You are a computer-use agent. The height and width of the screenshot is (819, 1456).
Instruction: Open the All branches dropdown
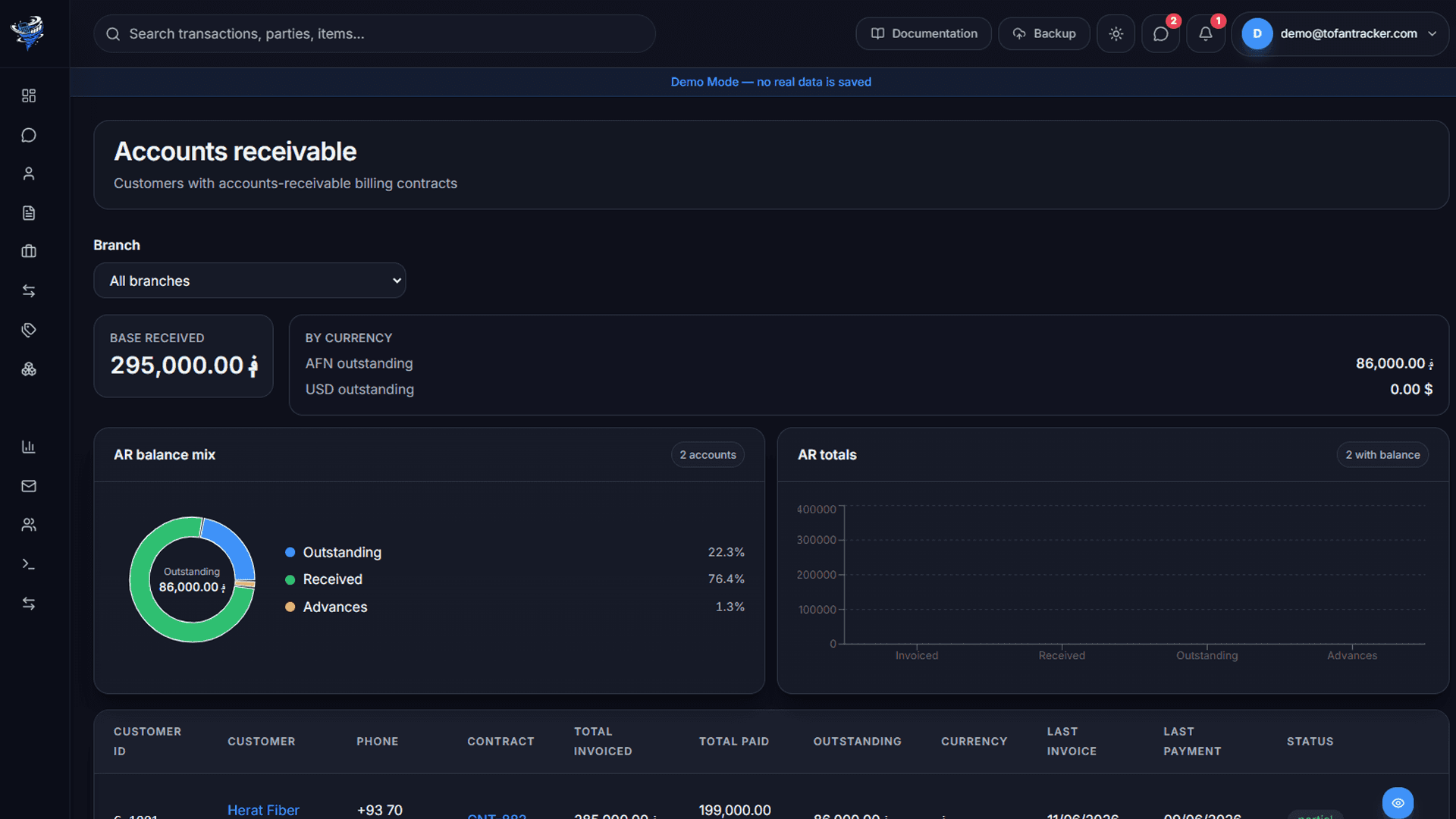[249, 281]
